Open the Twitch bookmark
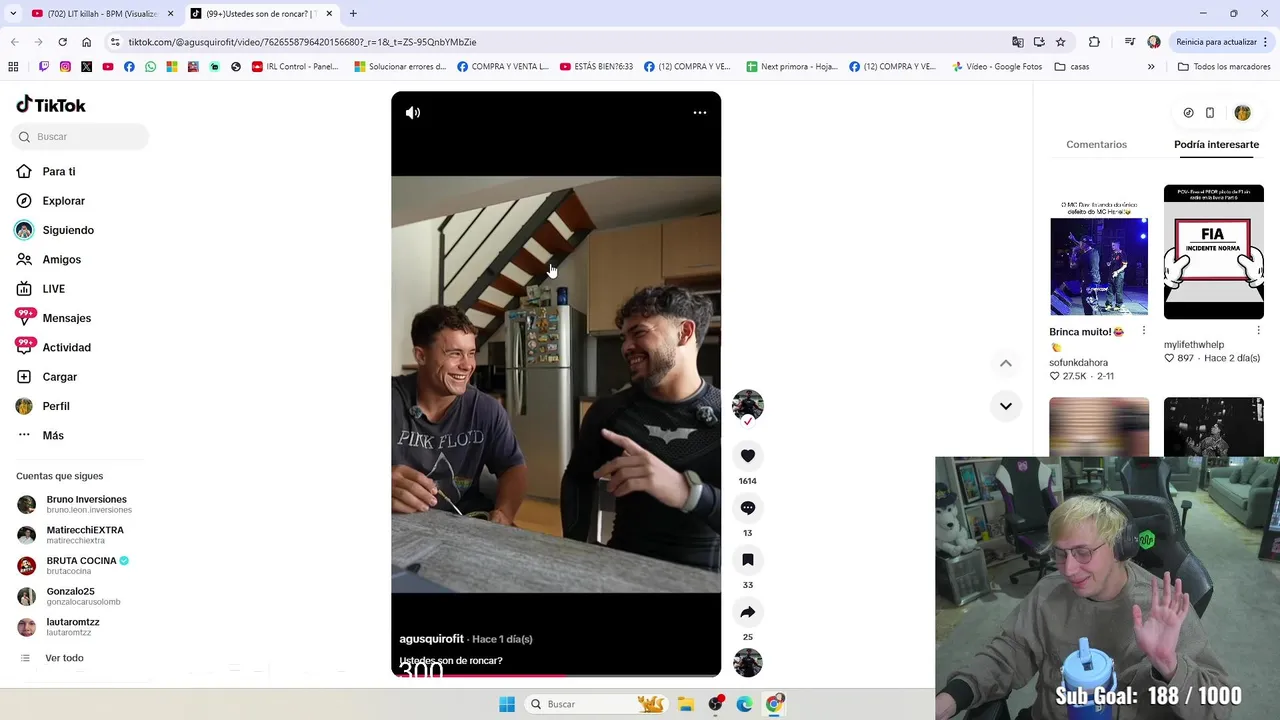Viewport: 1280px width, 720px height. pyautogui.click(x=44, y=67)
